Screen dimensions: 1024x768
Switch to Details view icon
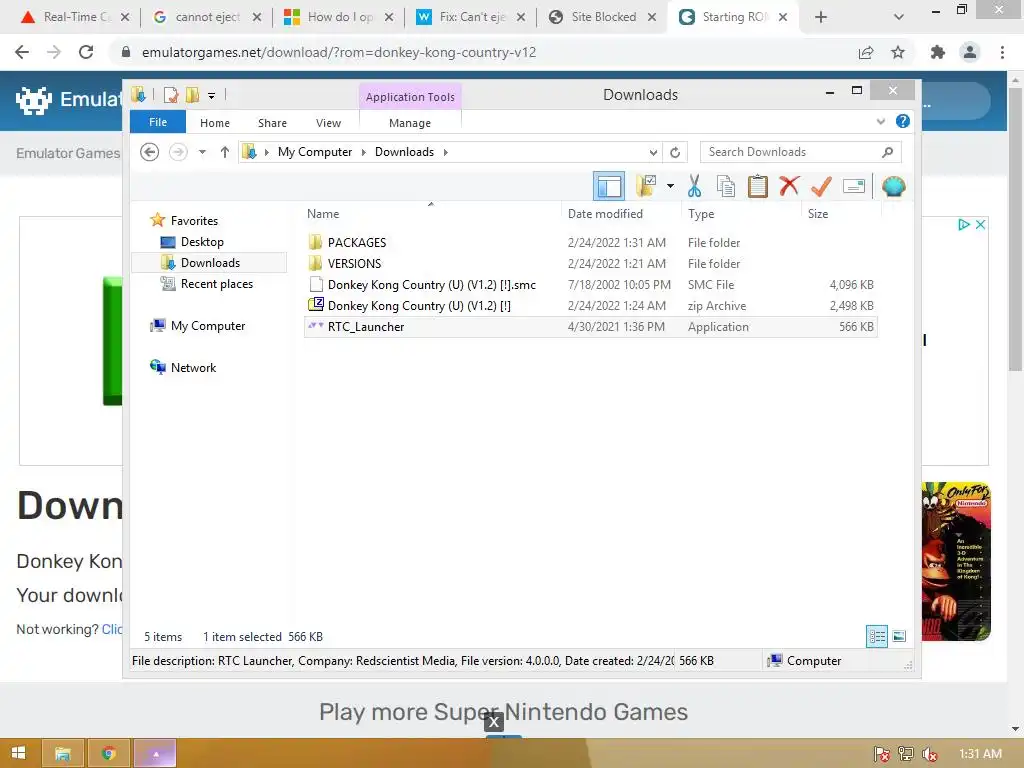[x=876, y=636]
